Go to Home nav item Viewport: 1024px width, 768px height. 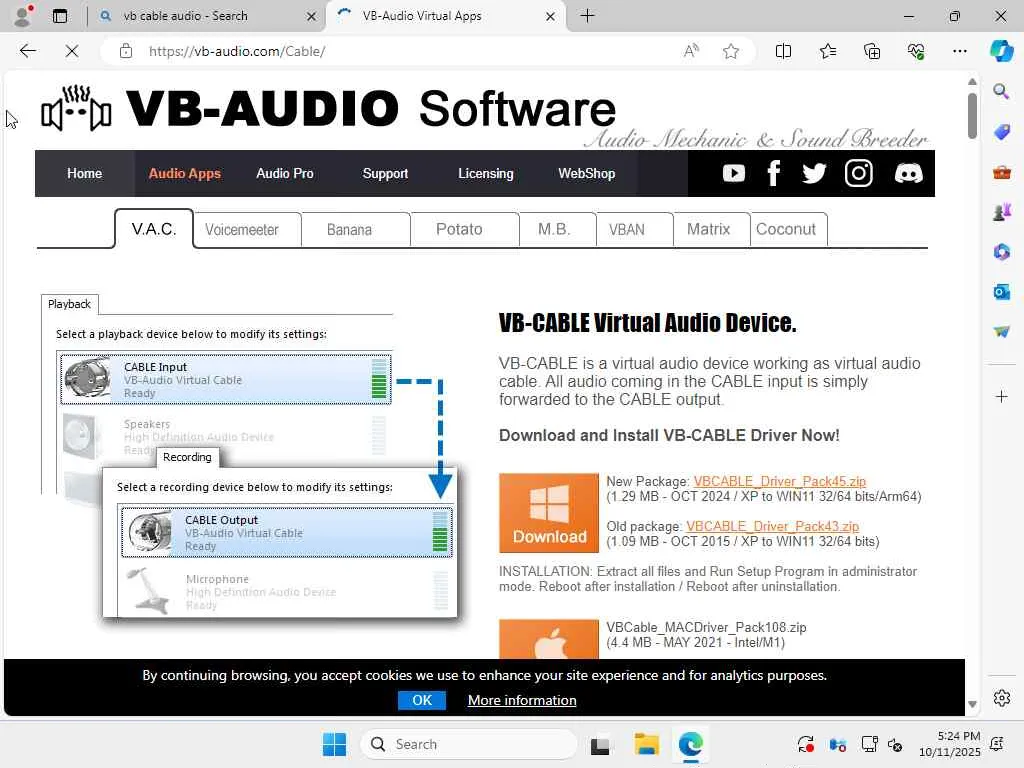[x=84, y=173]
